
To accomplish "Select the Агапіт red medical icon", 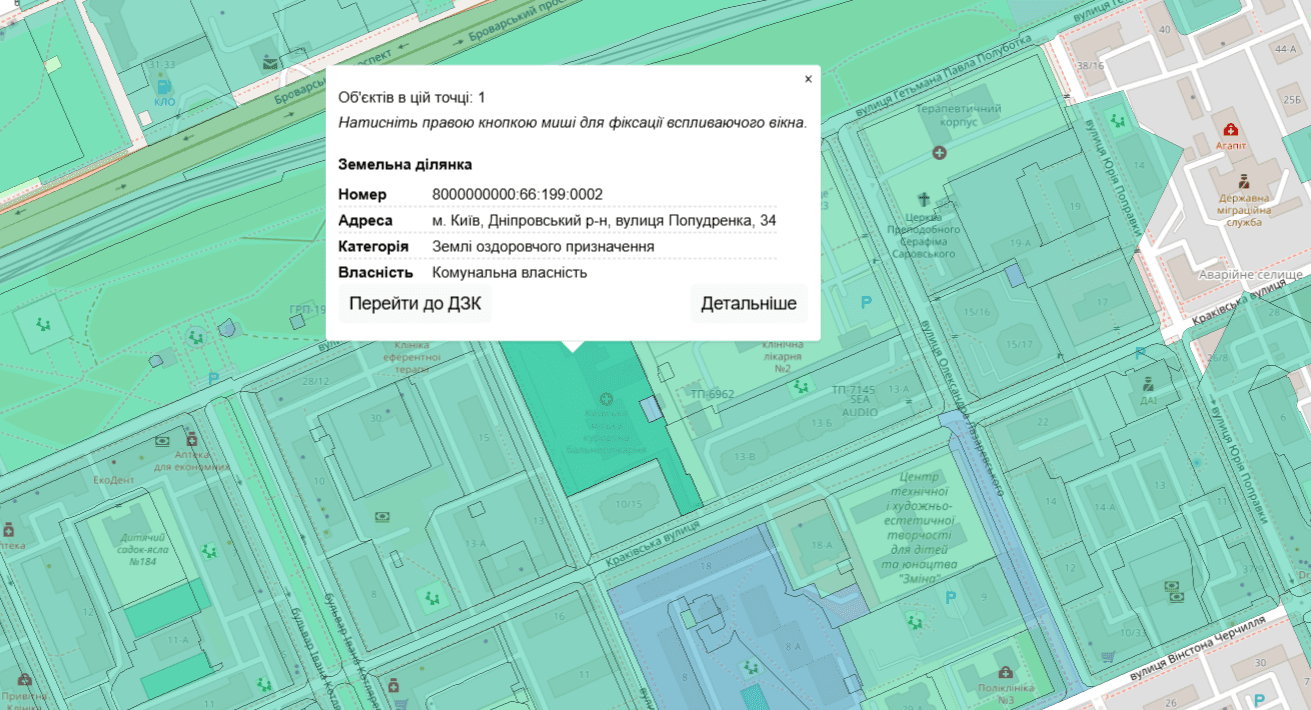I will [1230, 130].
